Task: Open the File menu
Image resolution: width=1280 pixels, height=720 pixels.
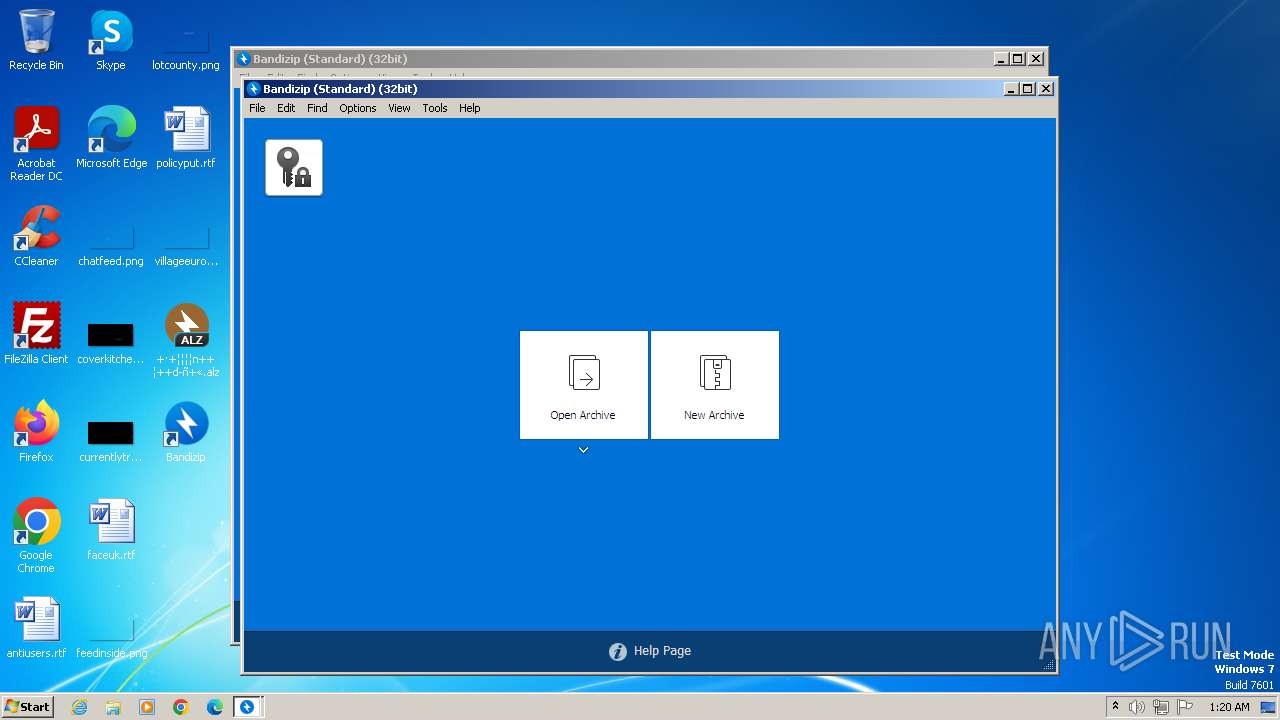Action: click(x=257, y=108)
